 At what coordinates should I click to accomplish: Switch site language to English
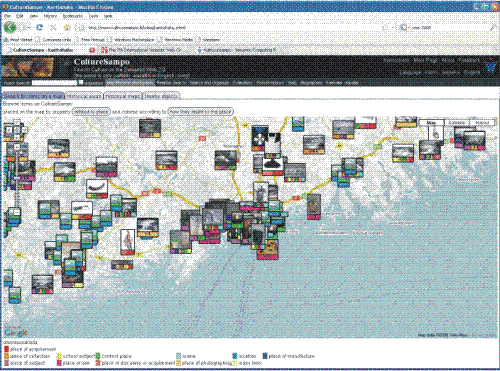point(472,72)
